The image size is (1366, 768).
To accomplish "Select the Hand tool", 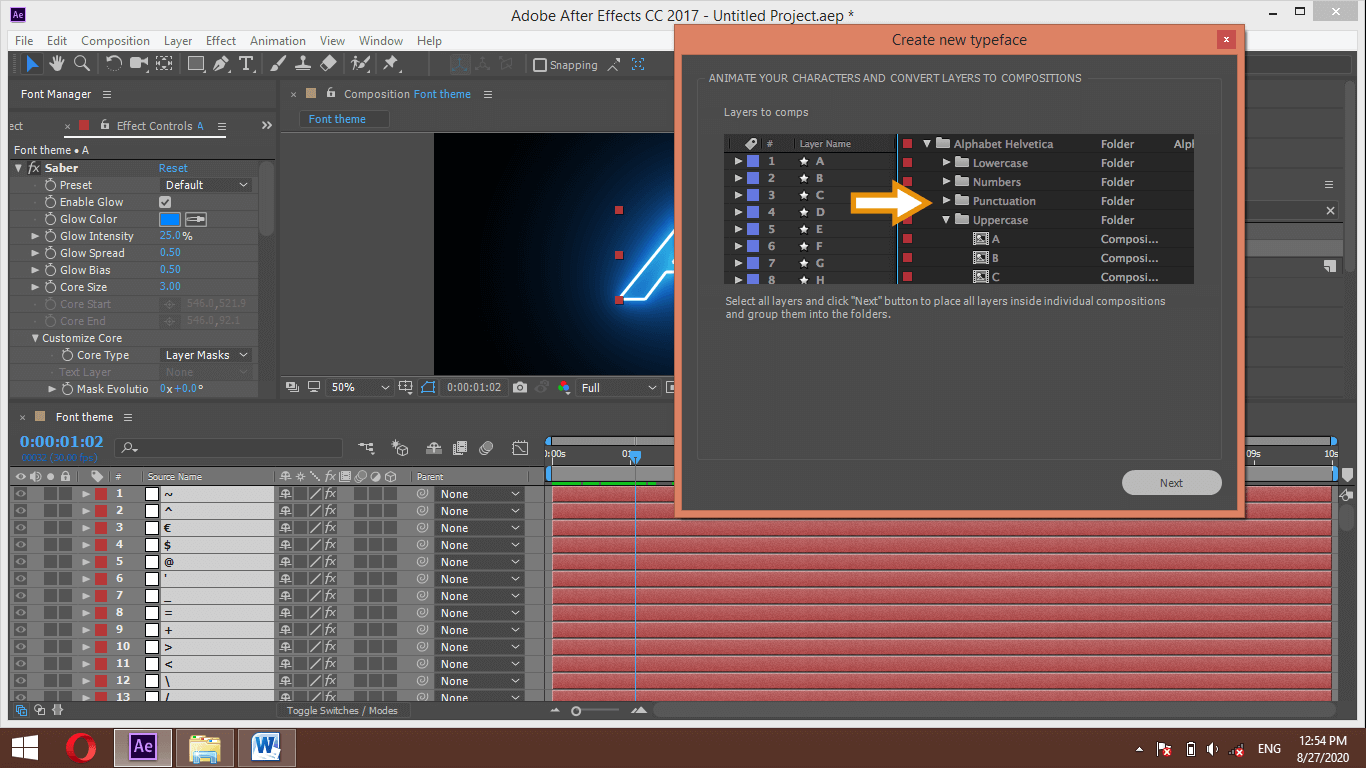I will click(57, 64).
